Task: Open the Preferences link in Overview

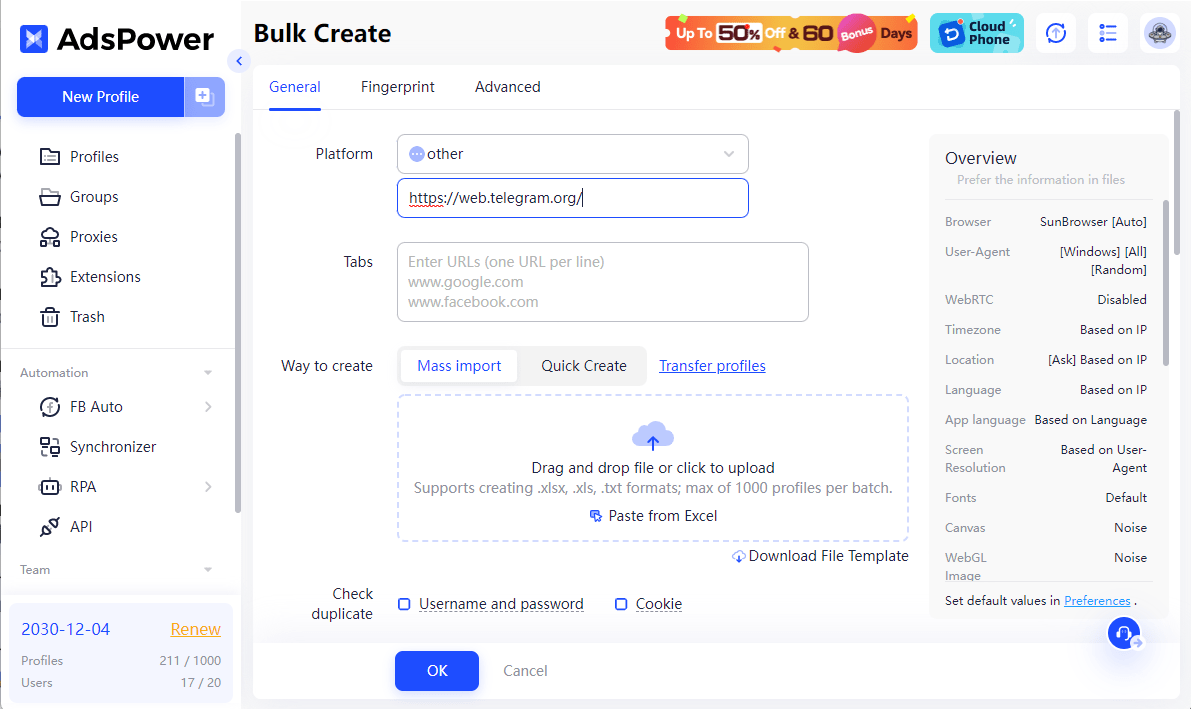Action: (x=1097, y=600)
